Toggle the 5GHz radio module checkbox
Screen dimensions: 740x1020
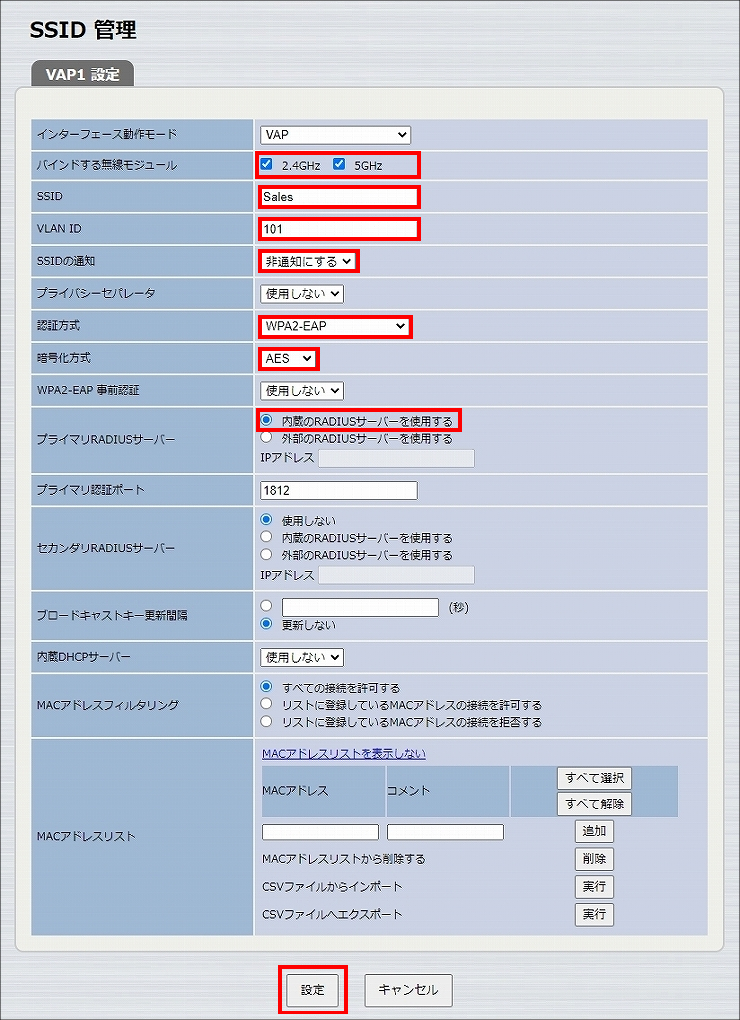click(x=339, y=165)
